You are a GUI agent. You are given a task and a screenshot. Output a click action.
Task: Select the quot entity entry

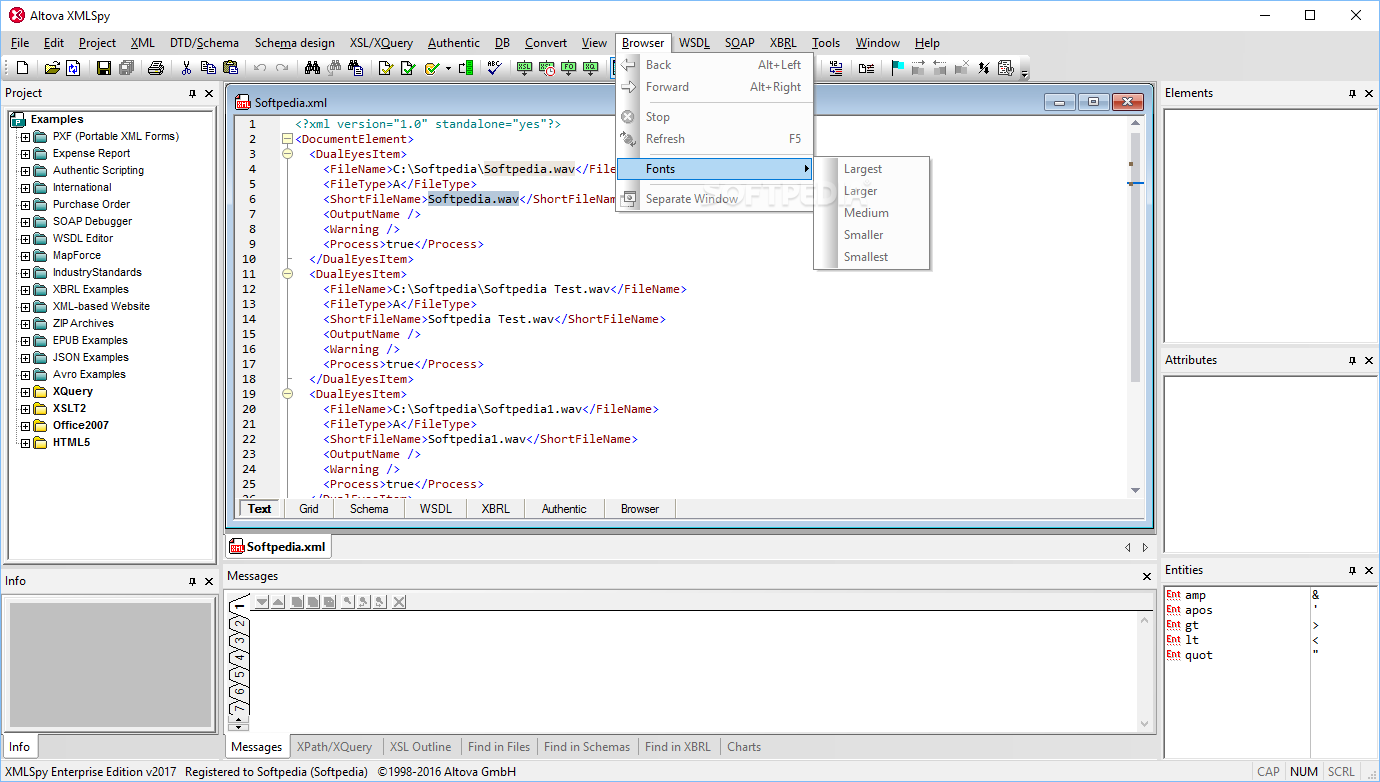[x=1198, y=655]
